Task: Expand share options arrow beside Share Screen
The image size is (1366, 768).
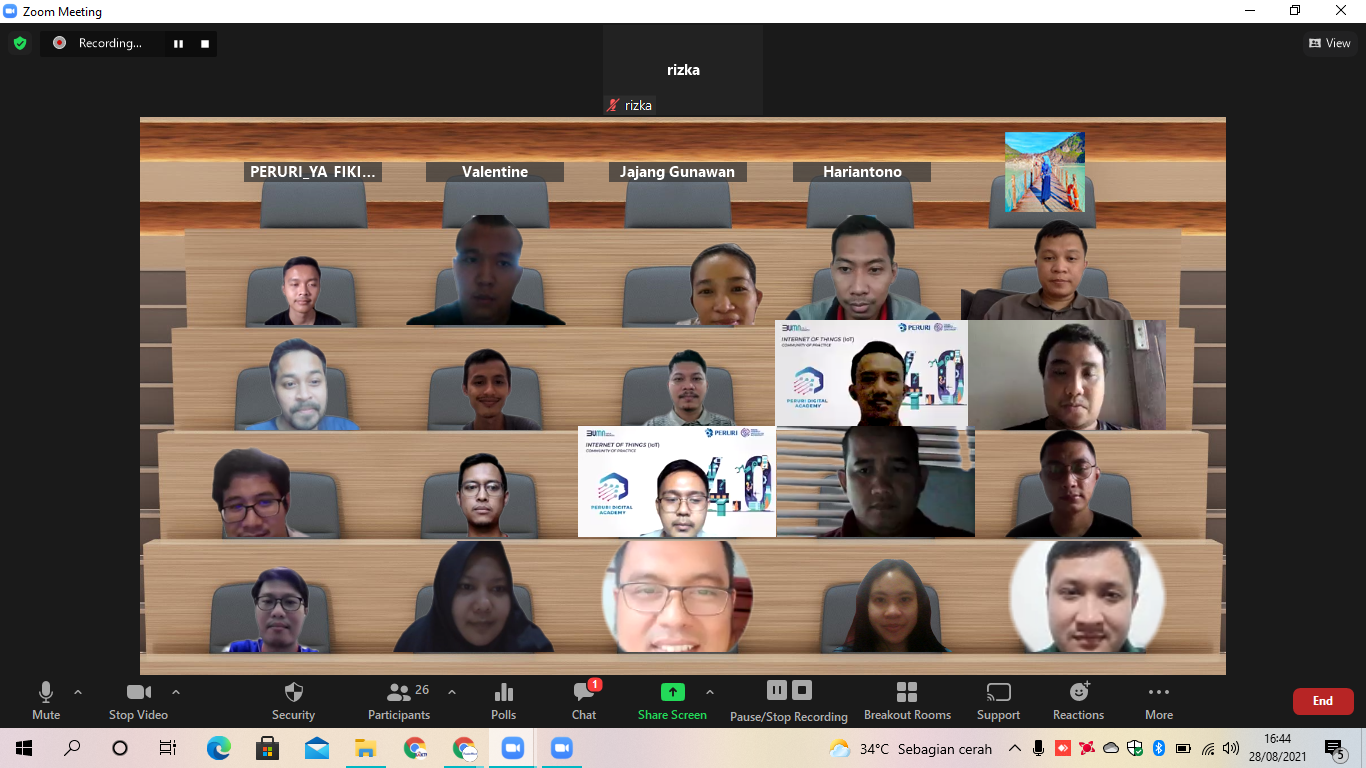Action: [x=710, y=692]
